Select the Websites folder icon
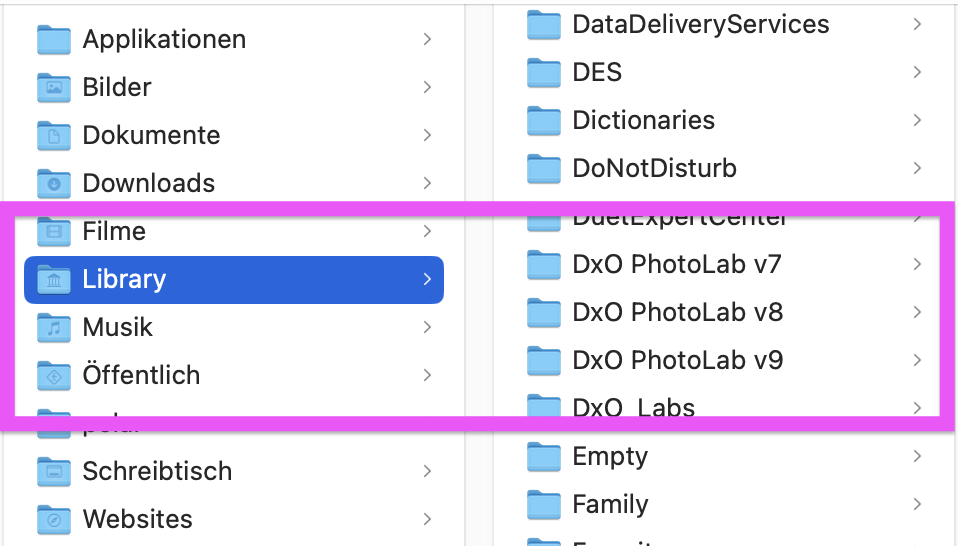Viewport: 958px width, 546px height. [54, 519]
